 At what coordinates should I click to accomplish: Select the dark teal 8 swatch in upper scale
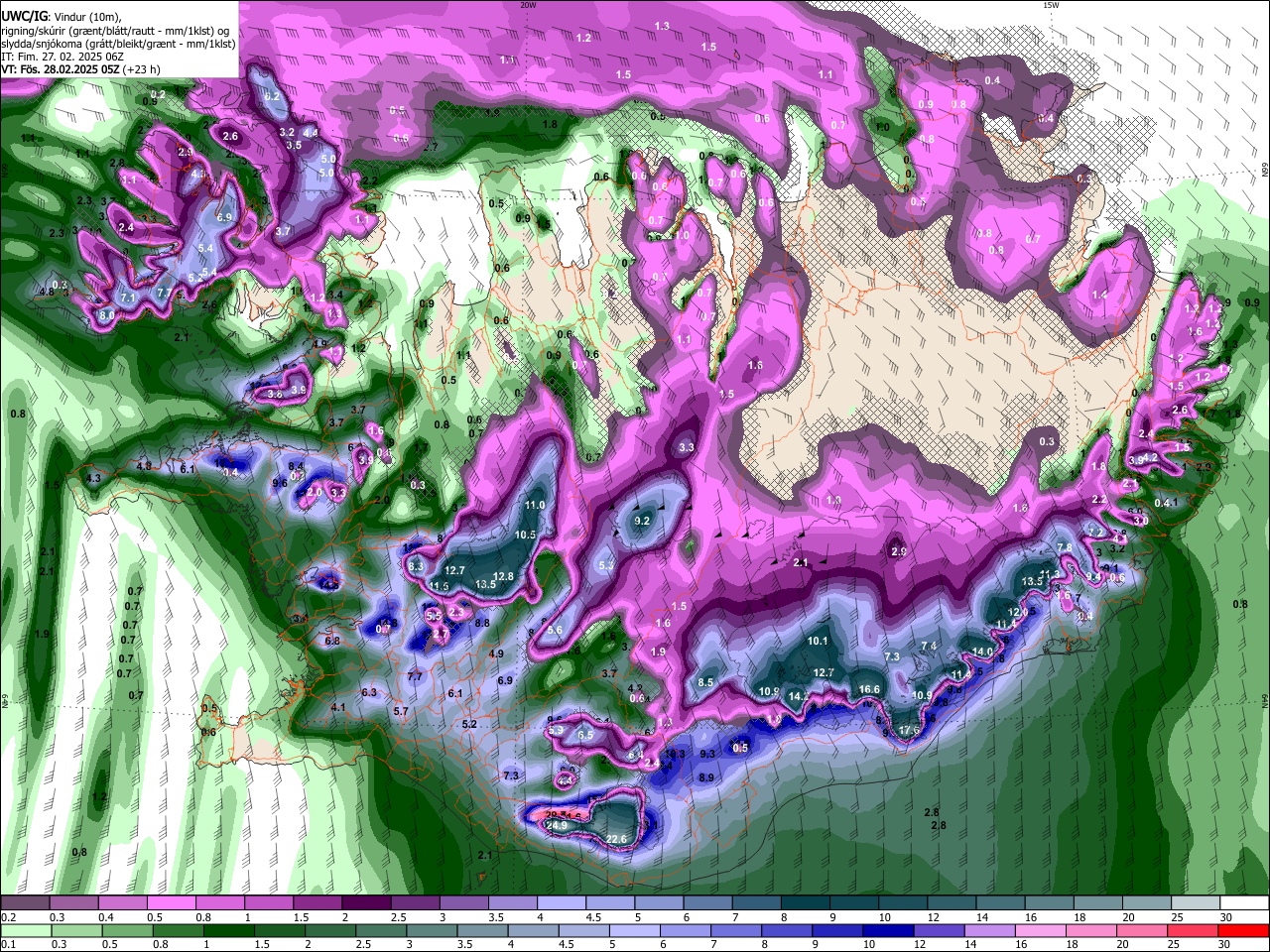[806, 902]
